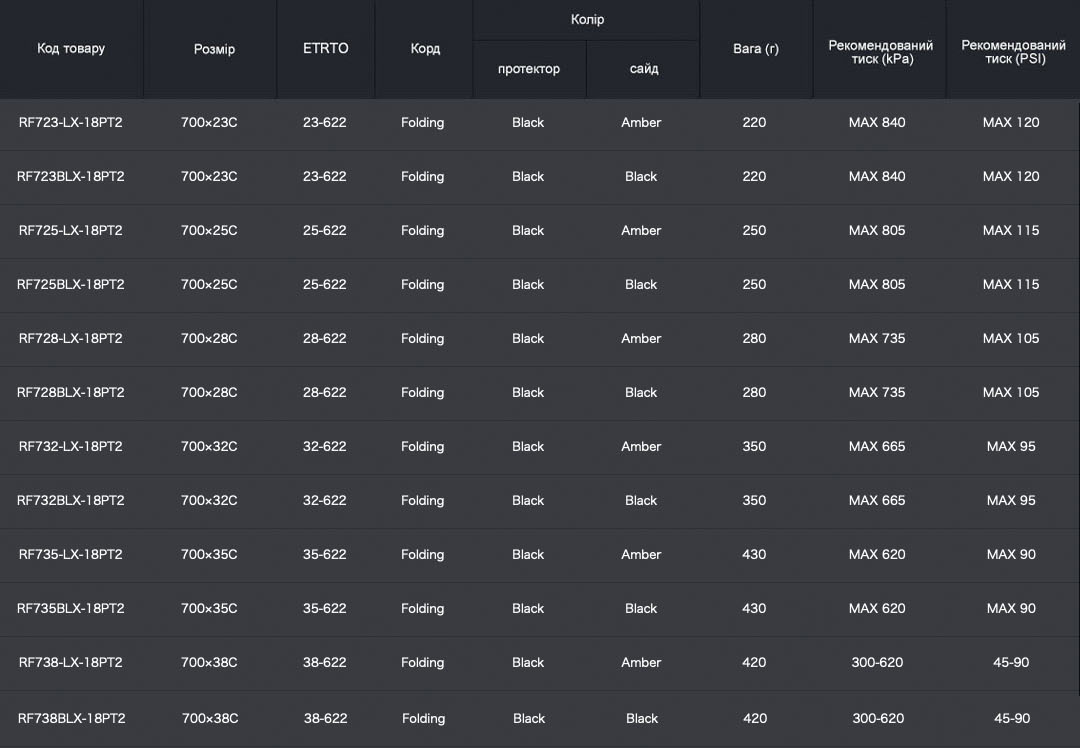The height and width of the screenshot is (748, 1080).
Task: Click the сайд sub-header
Action: (x=644, y=69)
